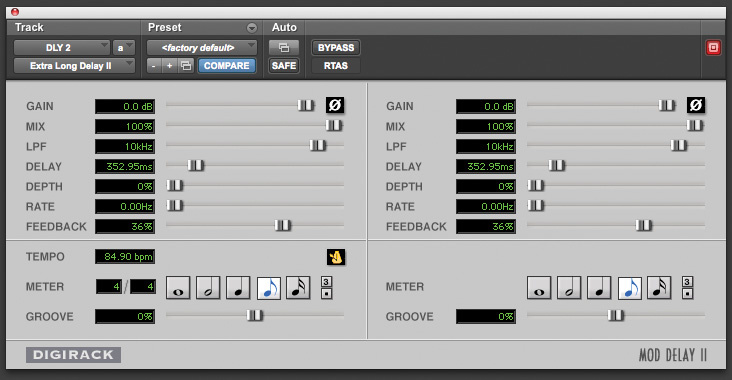732x380 pixels.
Task: Toggle dotted modifier in left meter
Action: click(326, 294)
